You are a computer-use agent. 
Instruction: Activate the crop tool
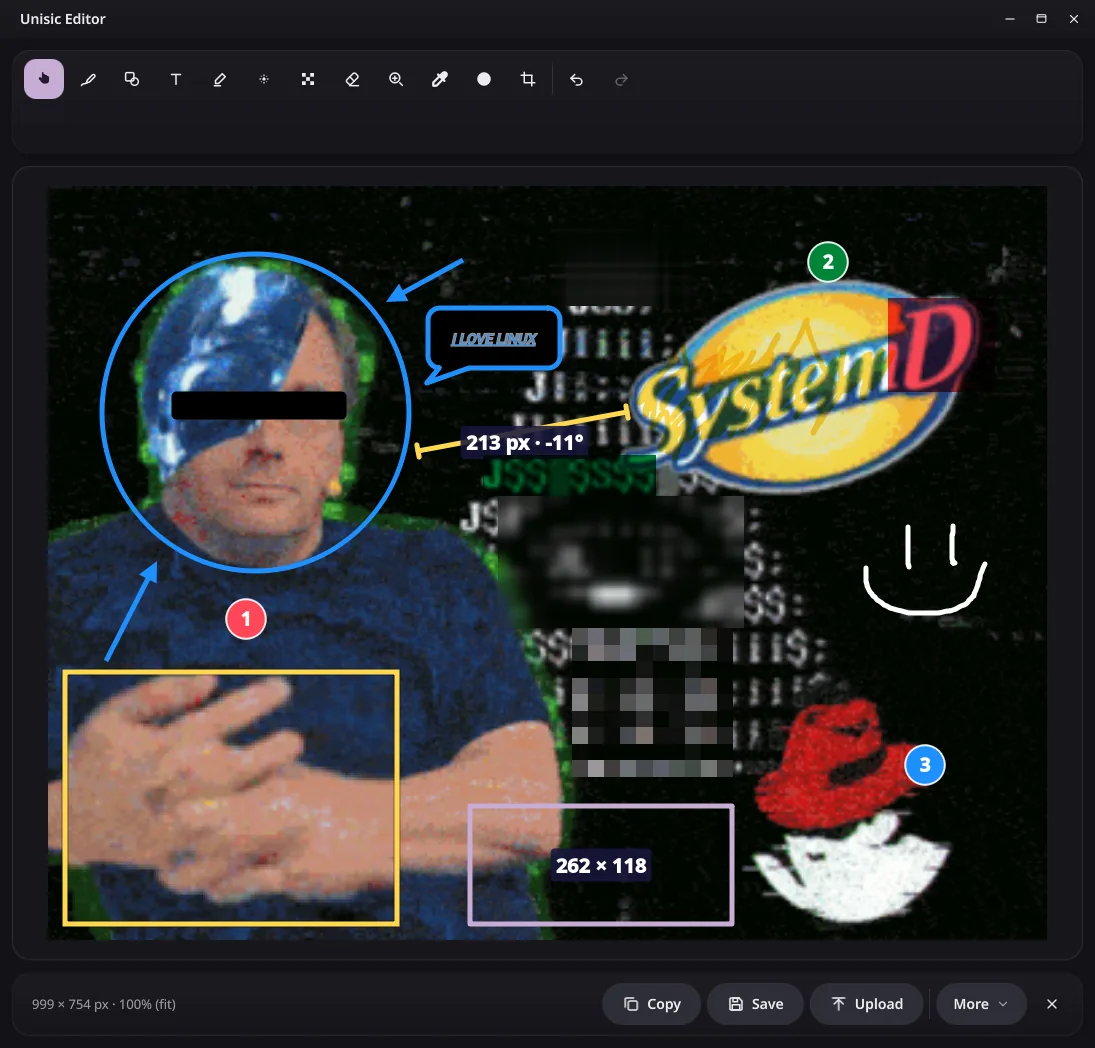528,80
